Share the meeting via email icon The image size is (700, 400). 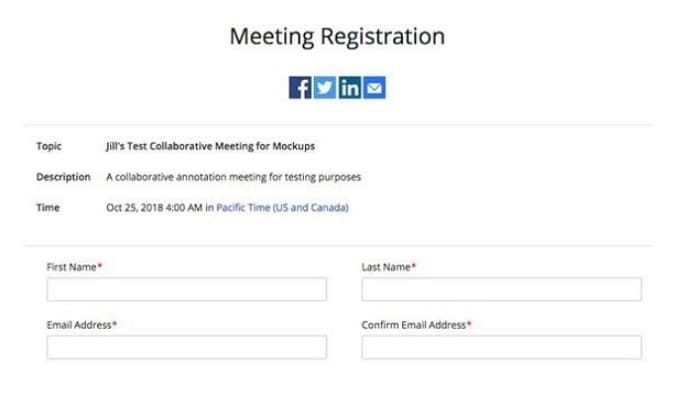[x=375, y=88]
